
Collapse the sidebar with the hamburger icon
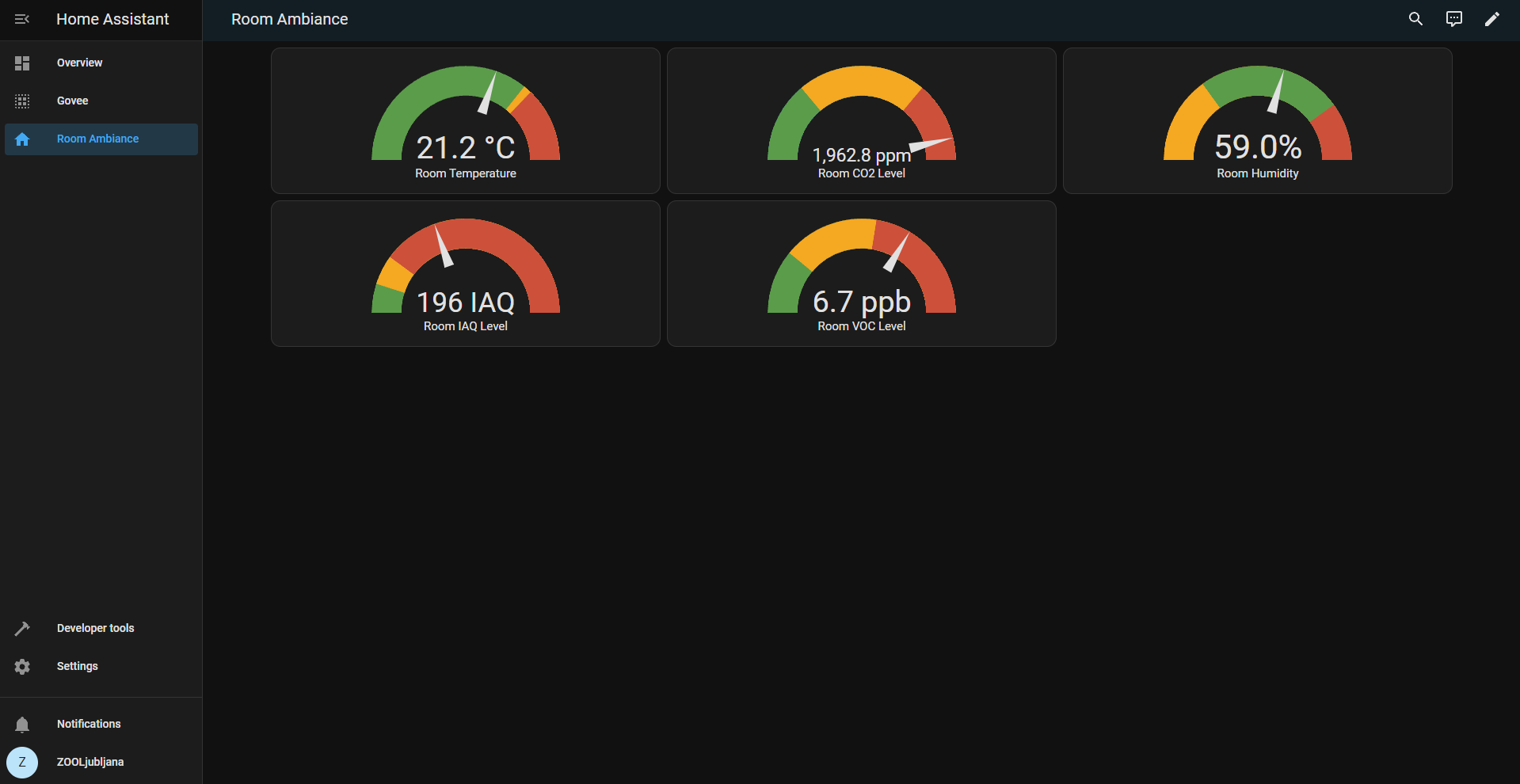click(x=22, y=19)
